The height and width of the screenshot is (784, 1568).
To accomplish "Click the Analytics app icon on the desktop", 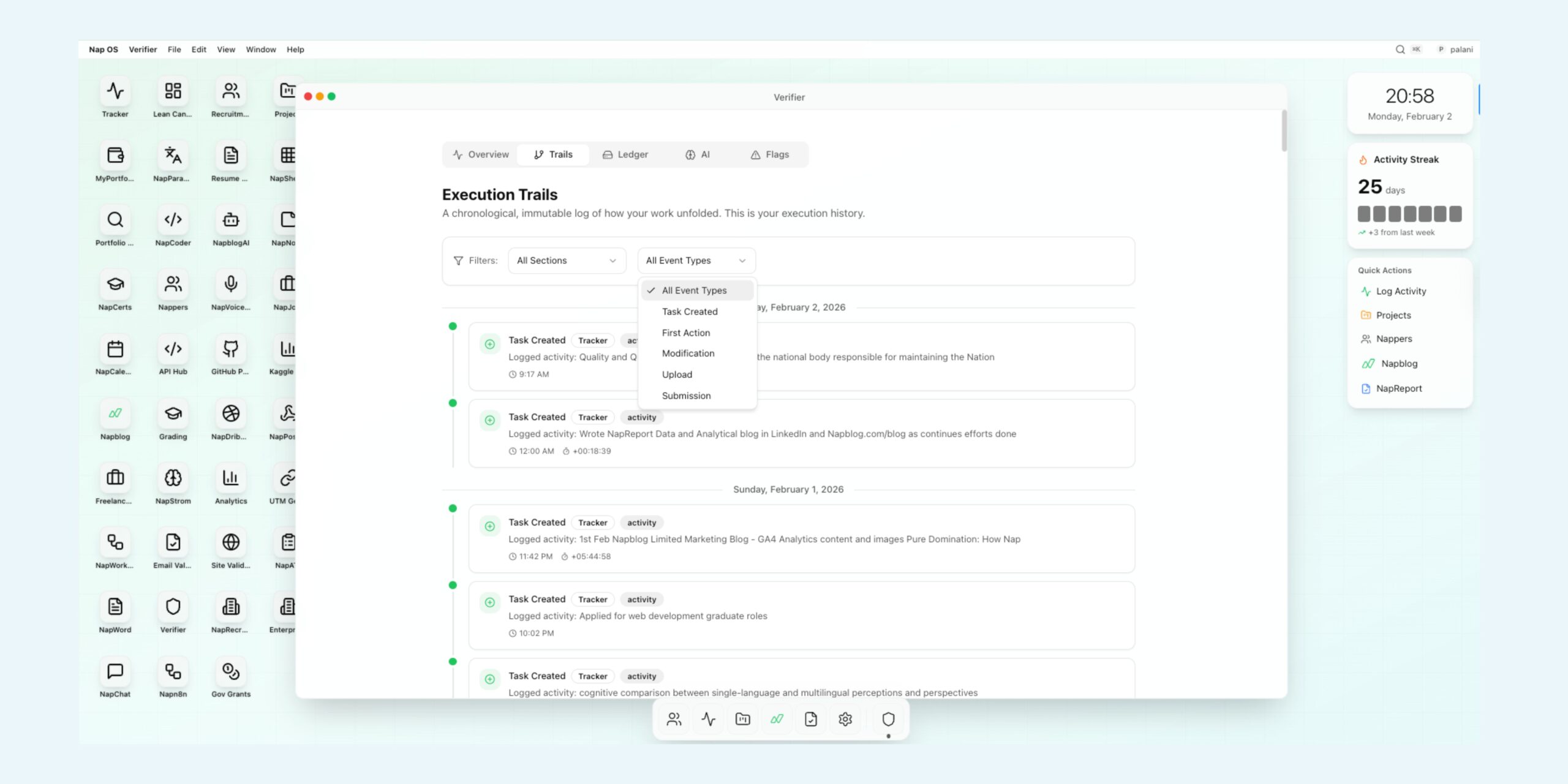I will pos(230,478).
